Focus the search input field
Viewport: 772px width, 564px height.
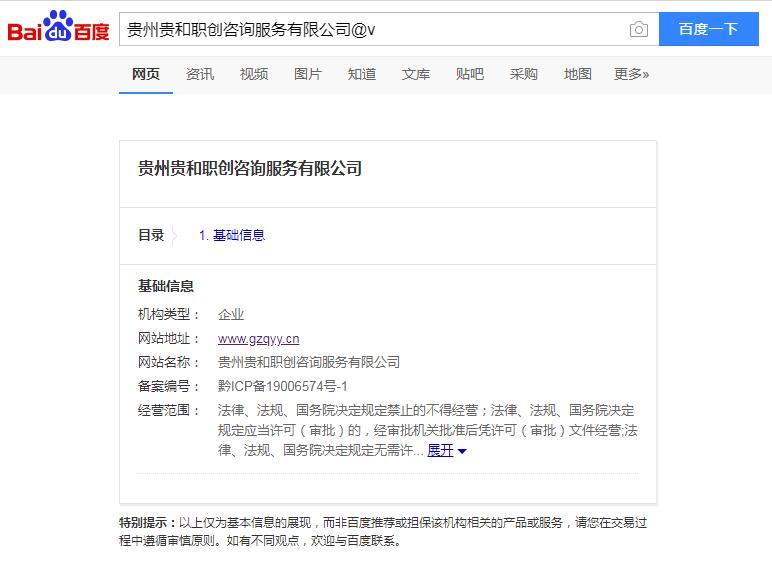pyautogui.click(x=370, y=29)
